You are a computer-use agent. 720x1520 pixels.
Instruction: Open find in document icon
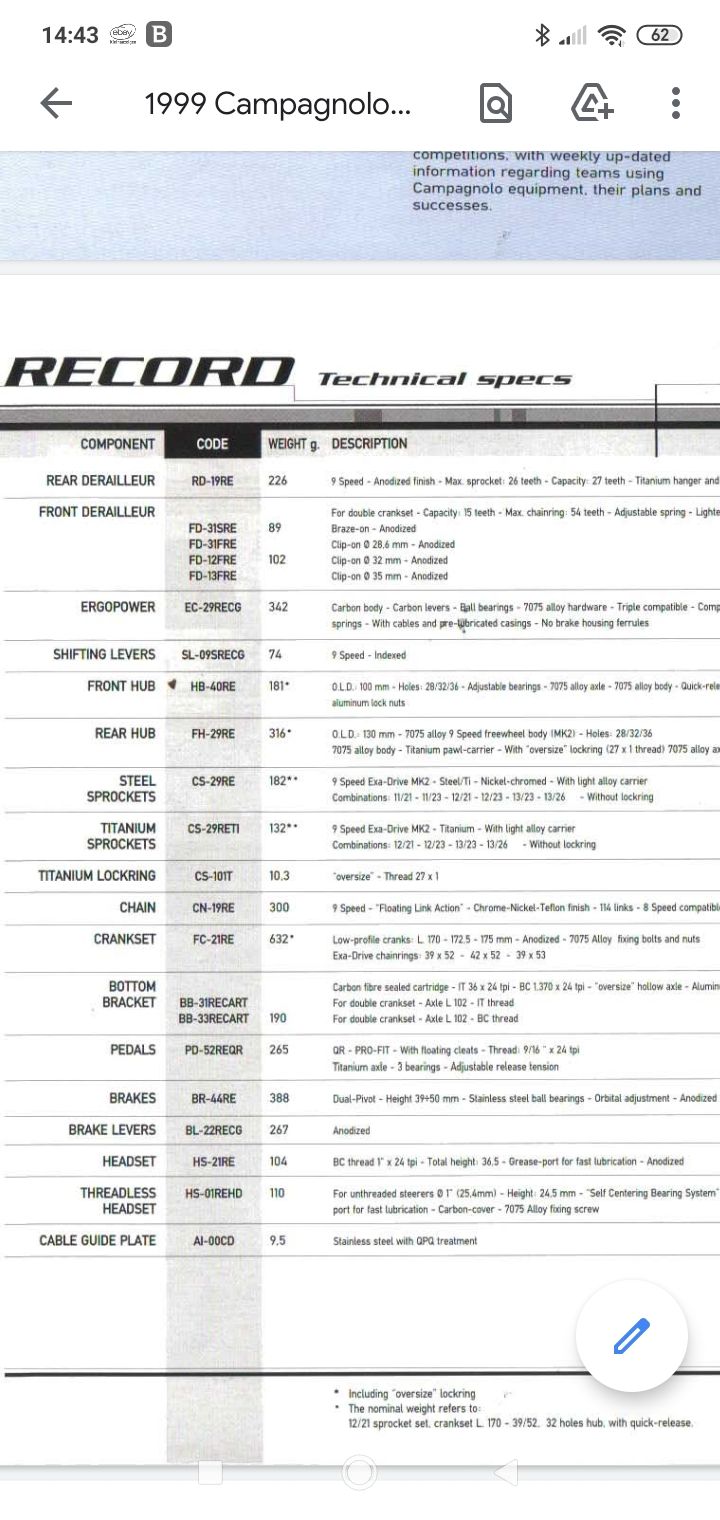pyautogui.click(x=495, y=103)
